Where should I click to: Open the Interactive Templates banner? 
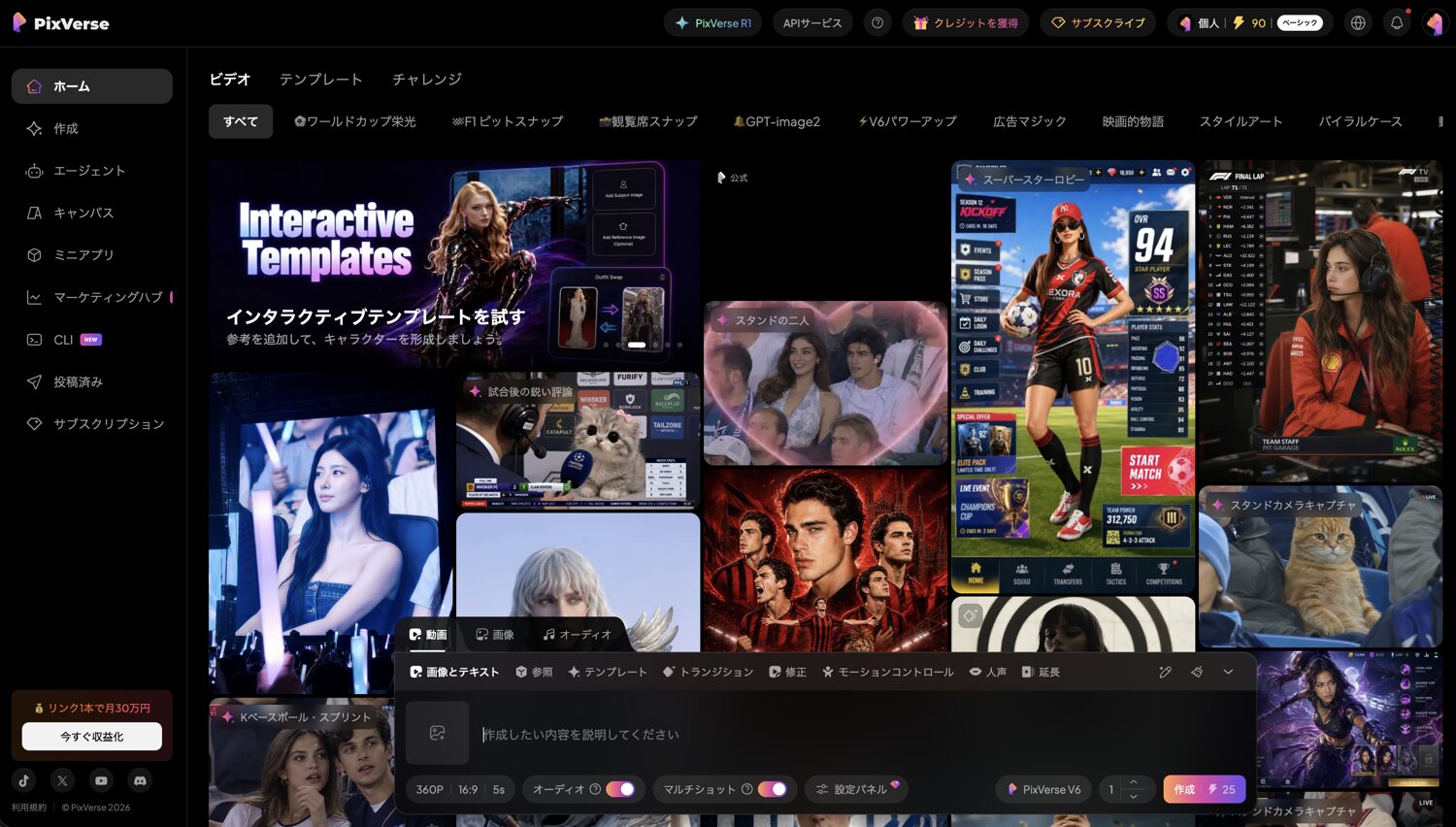[454, 264]
